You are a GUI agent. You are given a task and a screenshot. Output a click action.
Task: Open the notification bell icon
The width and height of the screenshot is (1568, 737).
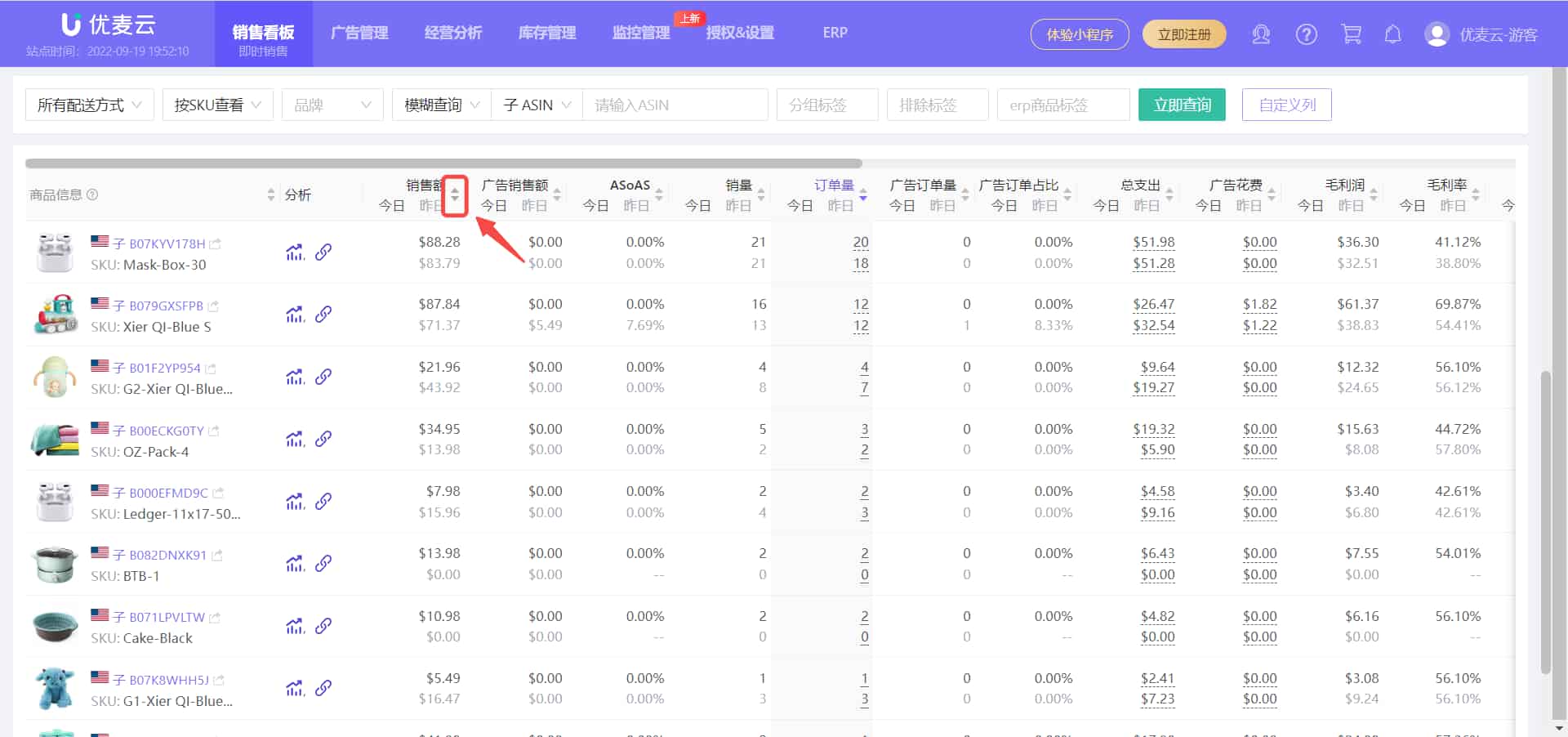1393,33
